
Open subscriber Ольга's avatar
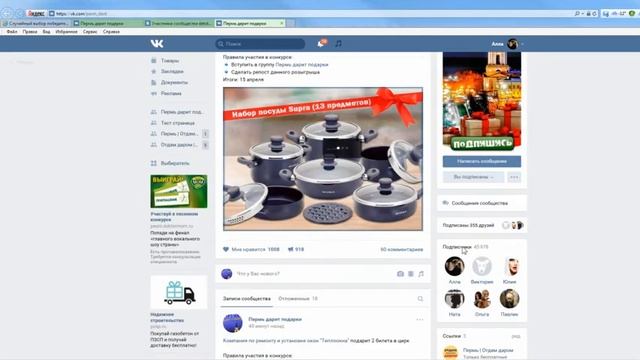pyautogui.click(x=482, y=299)
